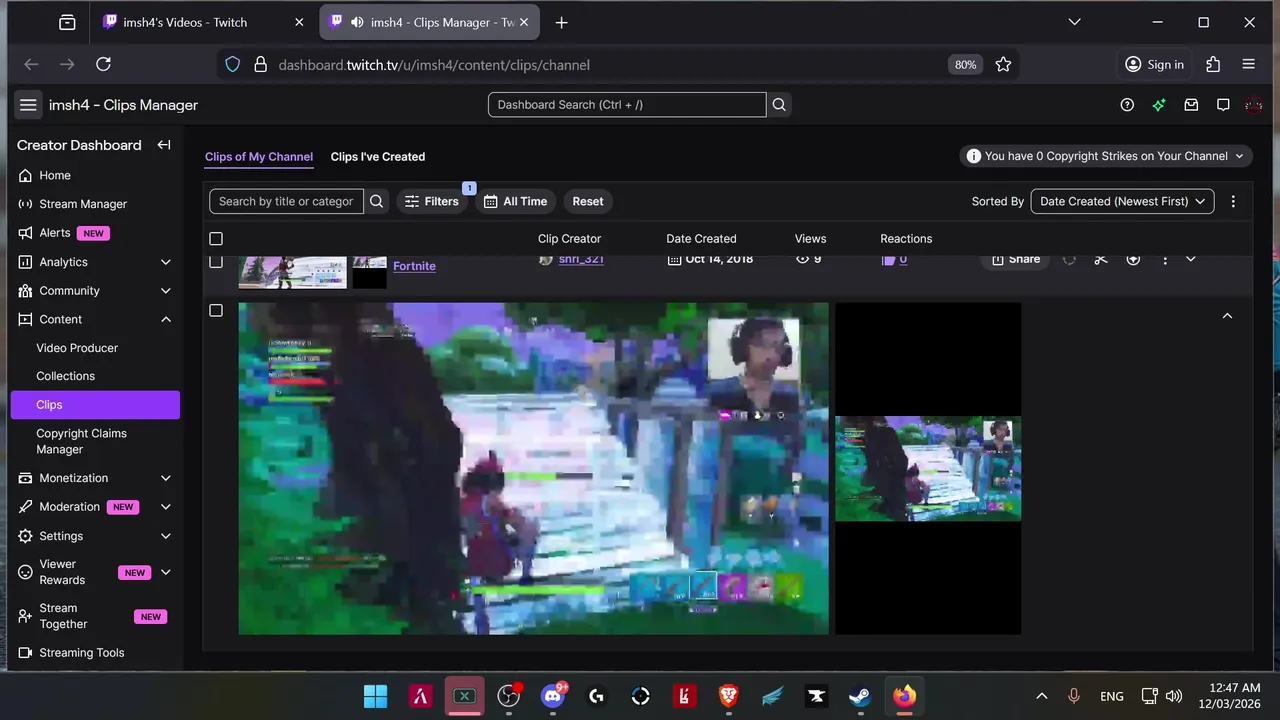Expand the Settings sidebar section
The height and width of the screenshot is (720, 1280).
pos(166,536)
